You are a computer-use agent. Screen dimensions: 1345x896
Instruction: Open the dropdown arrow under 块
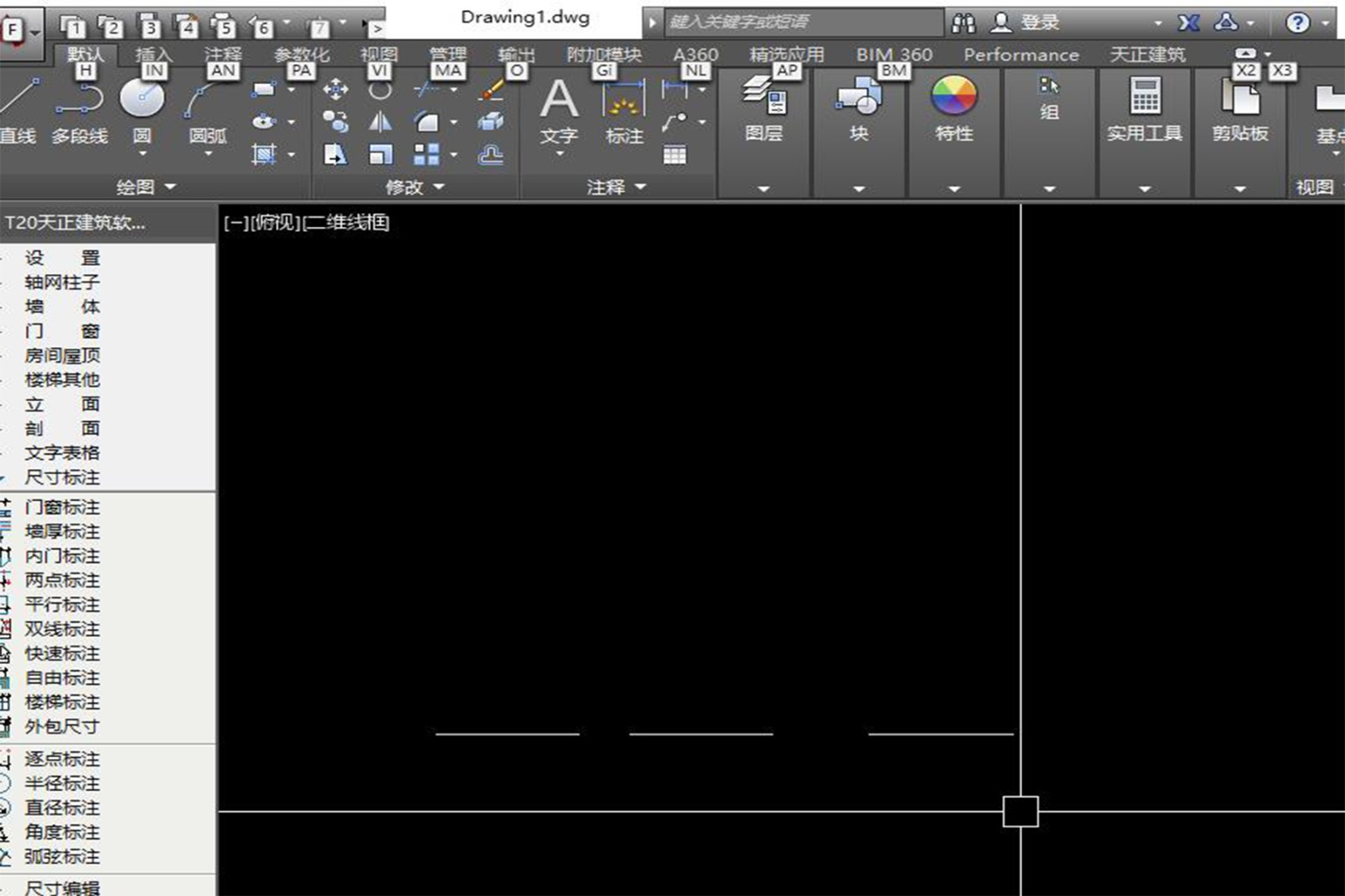point(858,189)
